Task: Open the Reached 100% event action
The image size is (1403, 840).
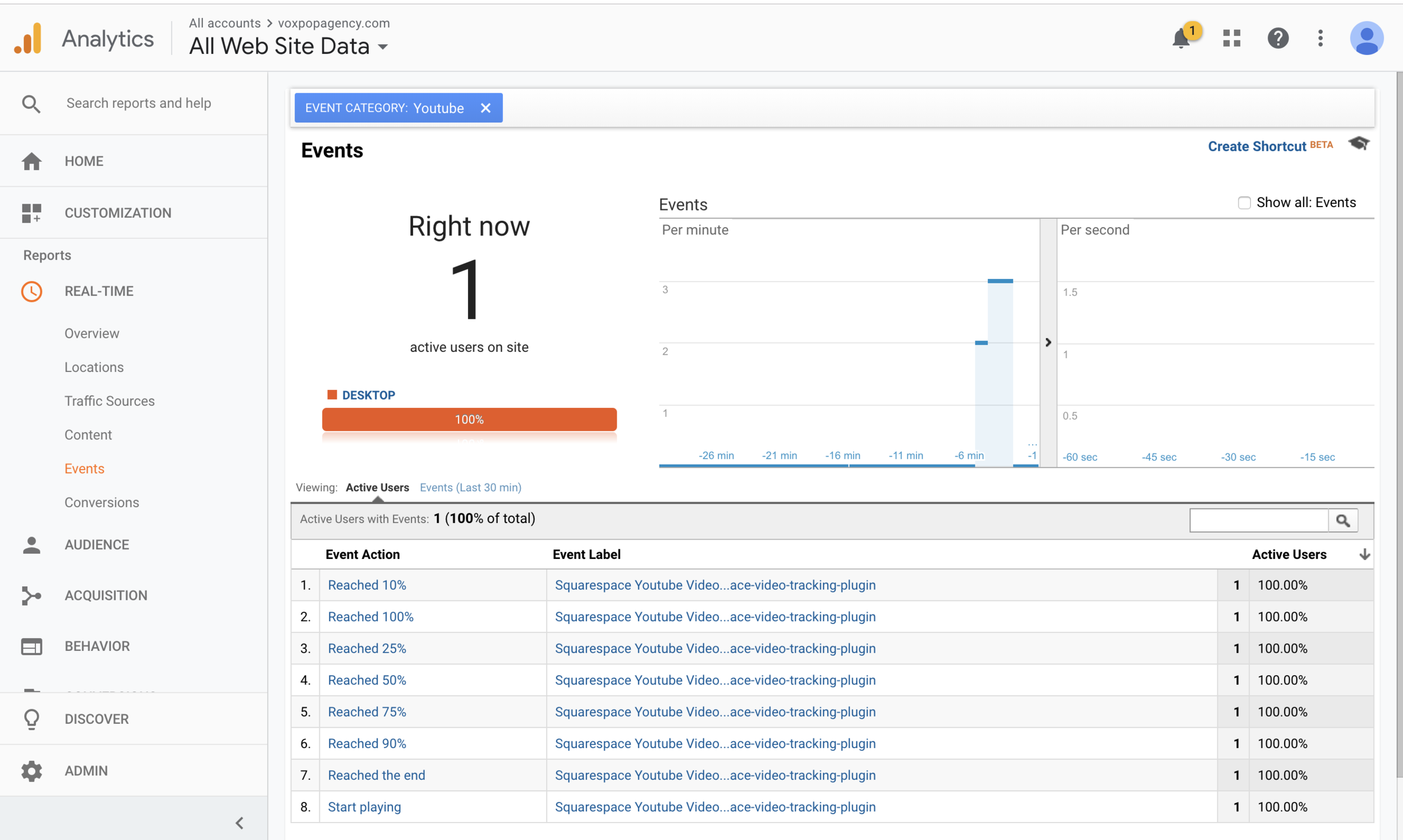Action: (371, 617)
